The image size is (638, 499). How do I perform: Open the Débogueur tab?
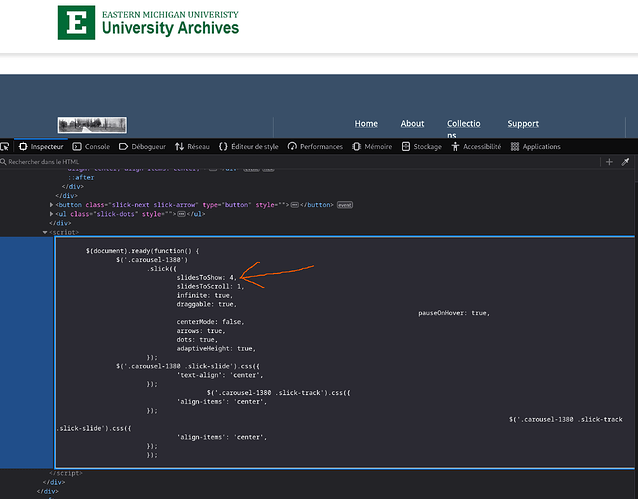point(142,147)
